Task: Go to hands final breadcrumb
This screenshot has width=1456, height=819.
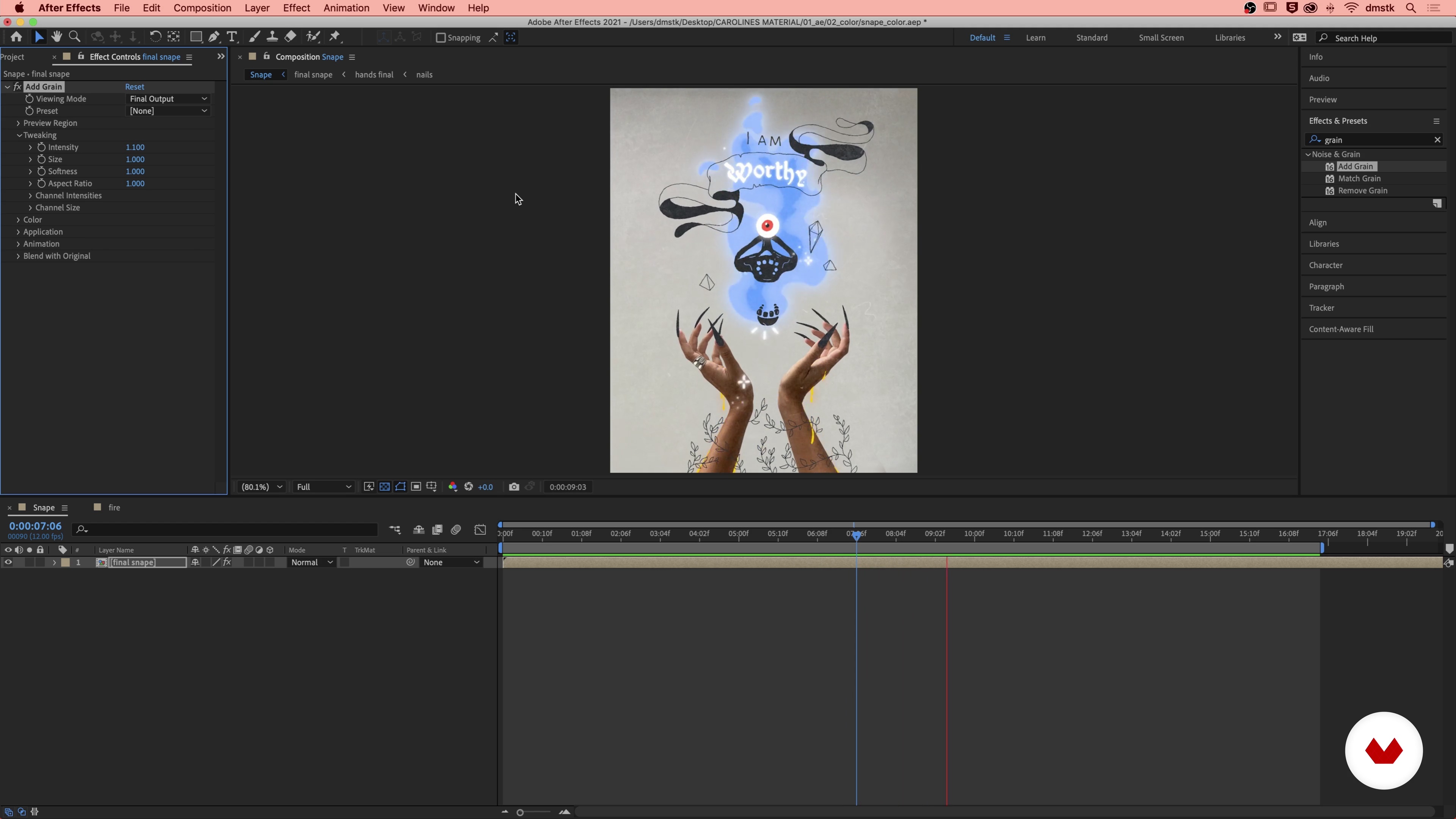Action: pos(373,75)
